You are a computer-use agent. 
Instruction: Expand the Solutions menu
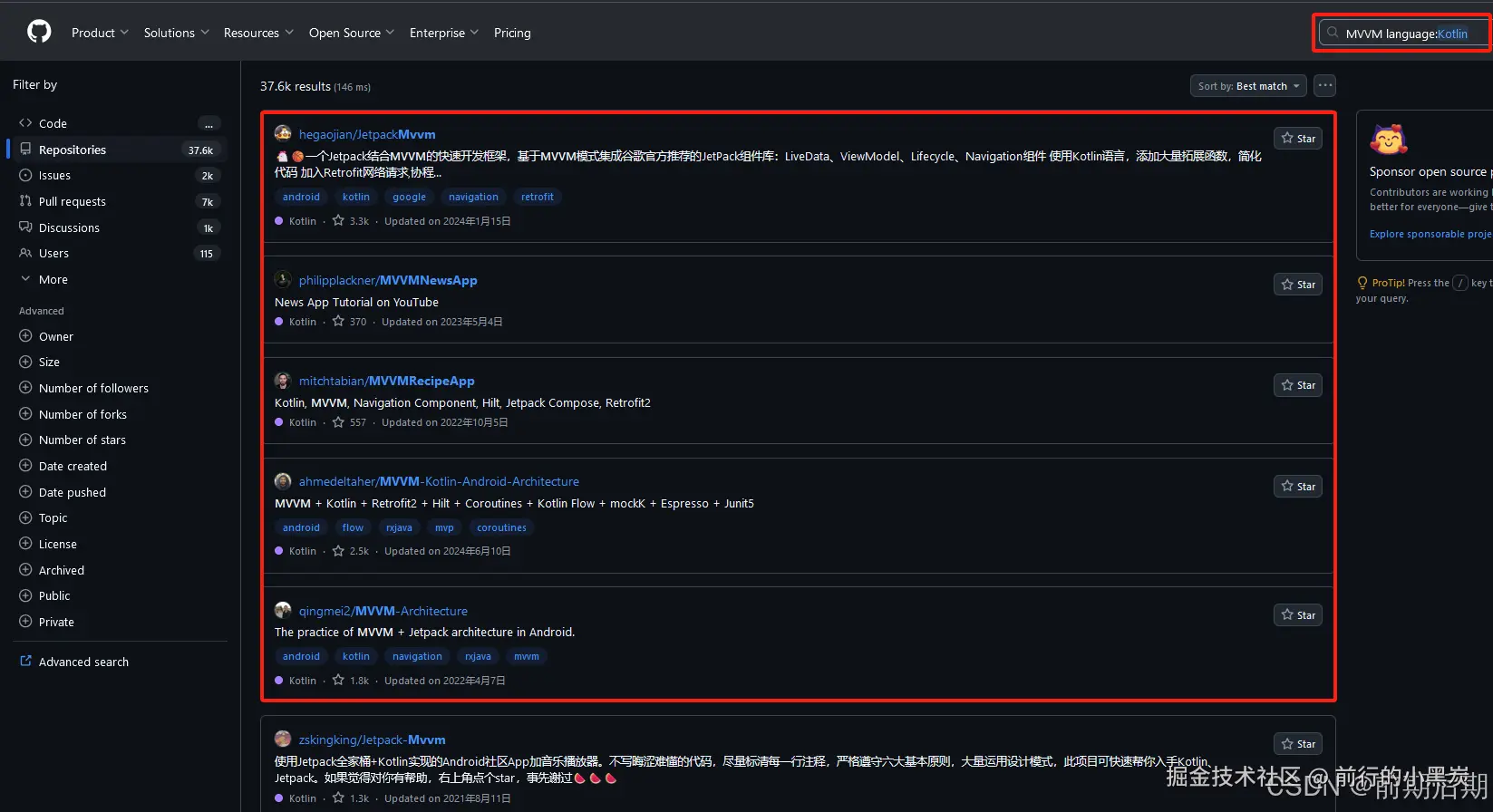point(176,33)
